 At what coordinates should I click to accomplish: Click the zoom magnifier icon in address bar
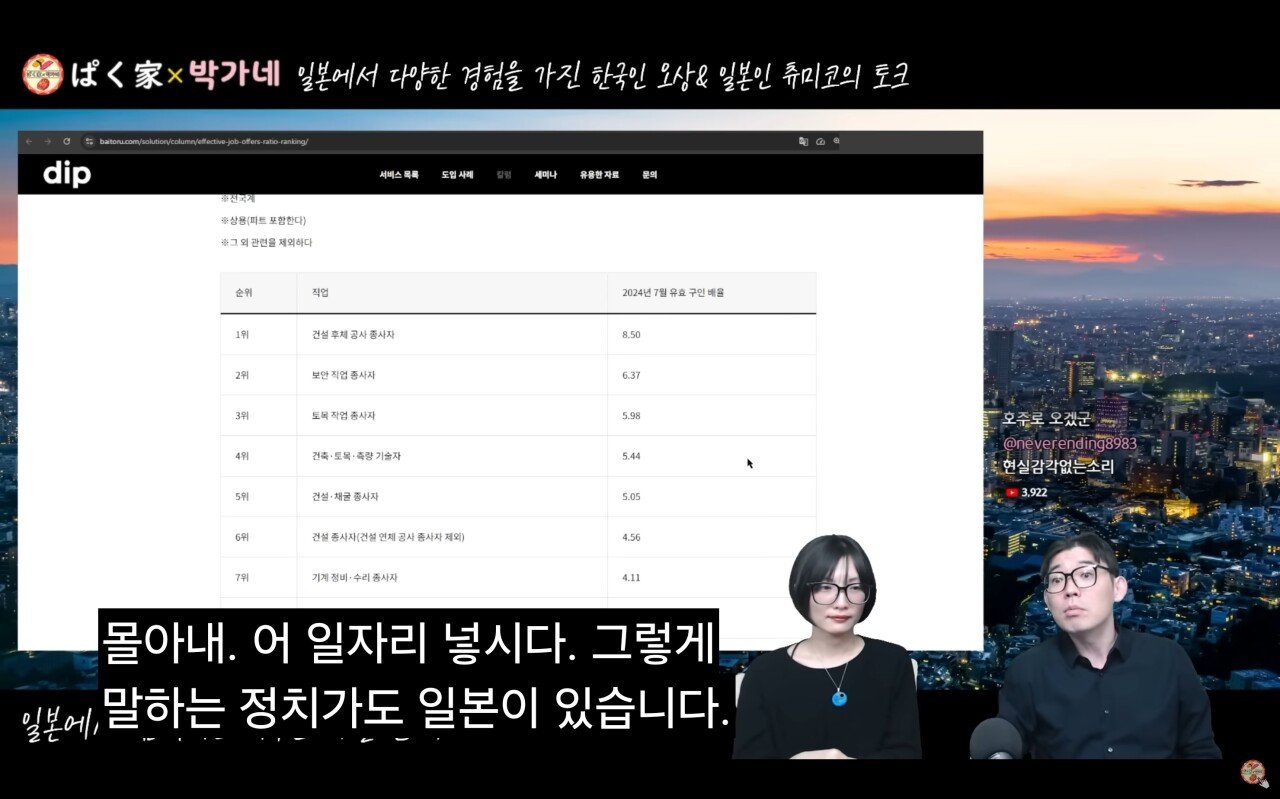tap(837, 141)
